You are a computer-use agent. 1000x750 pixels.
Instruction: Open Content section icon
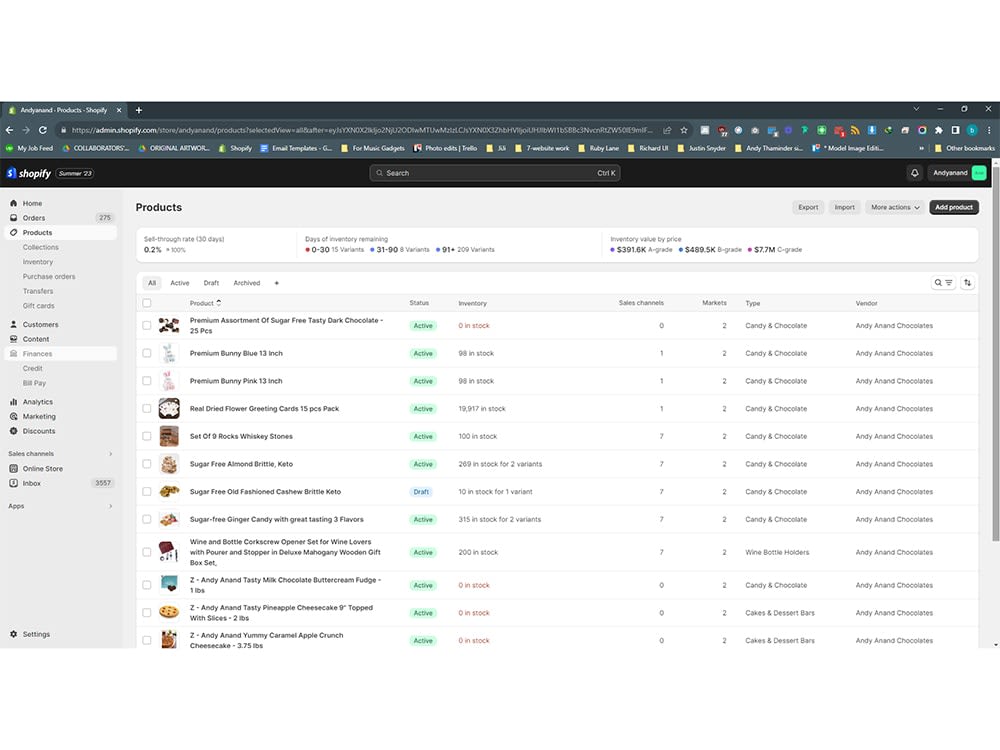point(13,339)
